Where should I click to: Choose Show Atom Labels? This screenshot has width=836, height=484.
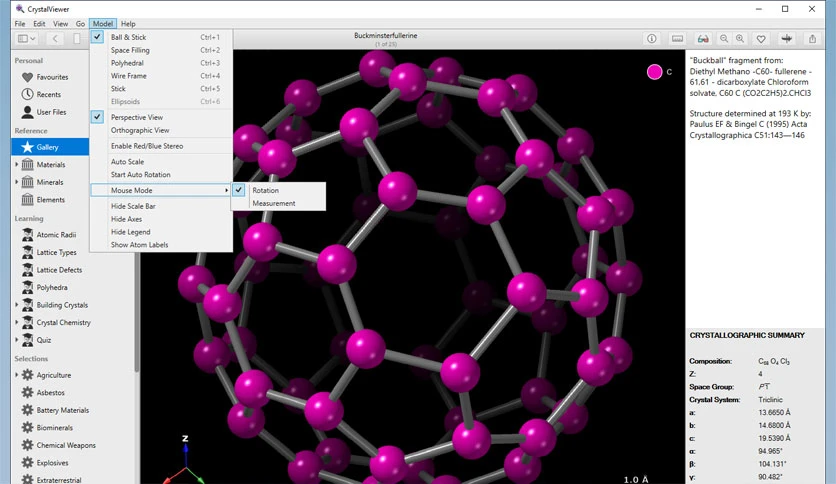tap(161, 245)
